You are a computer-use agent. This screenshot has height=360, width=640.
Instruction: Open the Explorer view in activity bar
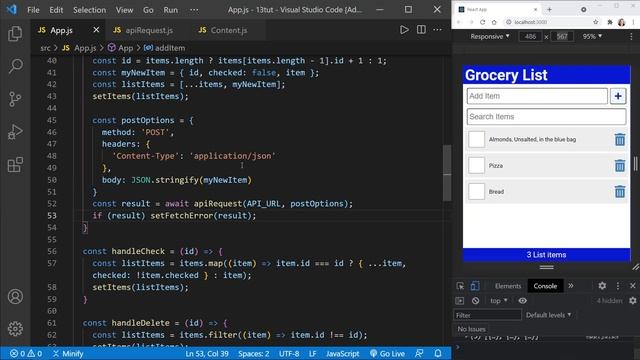[x=15, y=33]
